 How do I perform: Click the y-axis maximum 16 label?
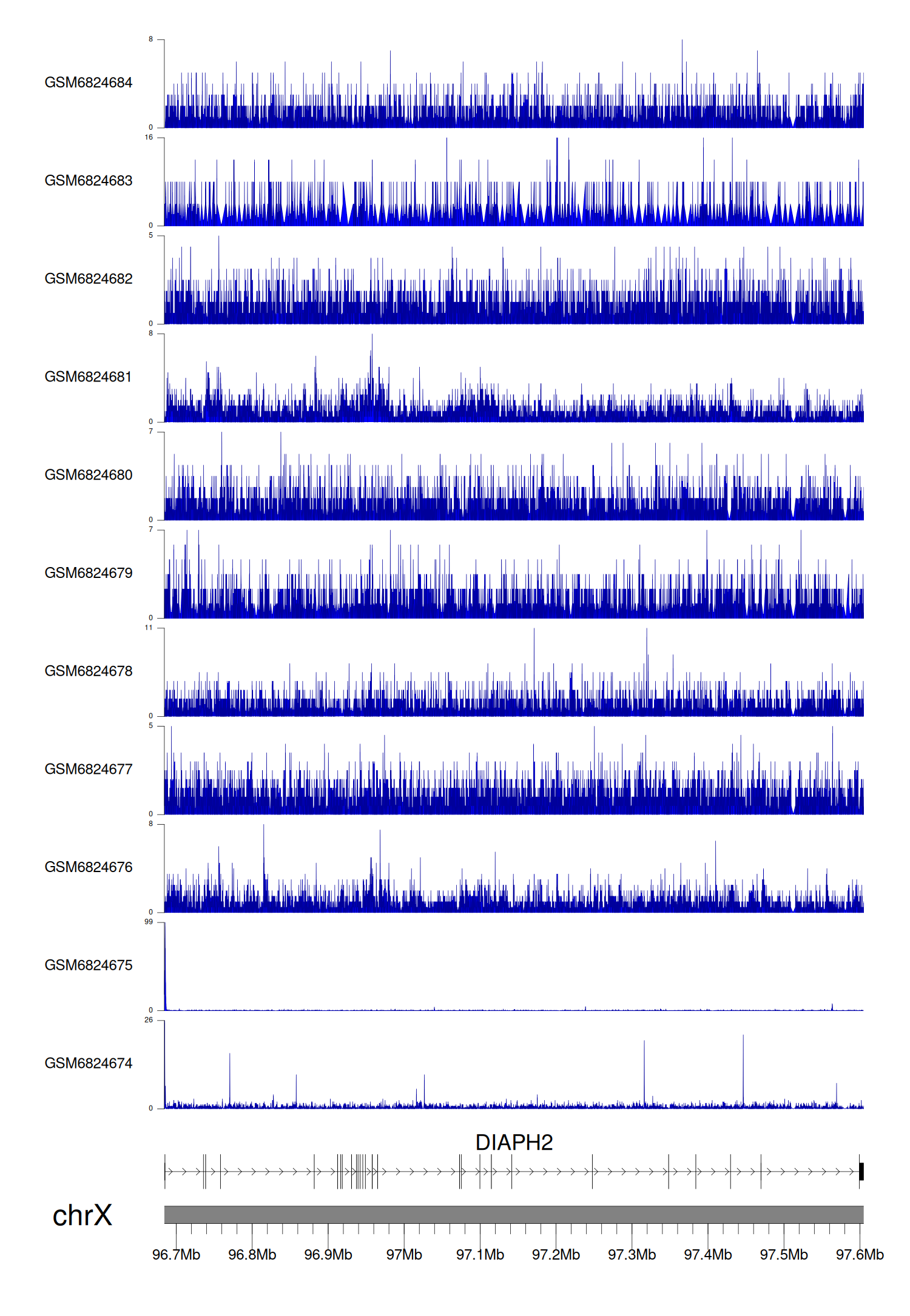149,138
